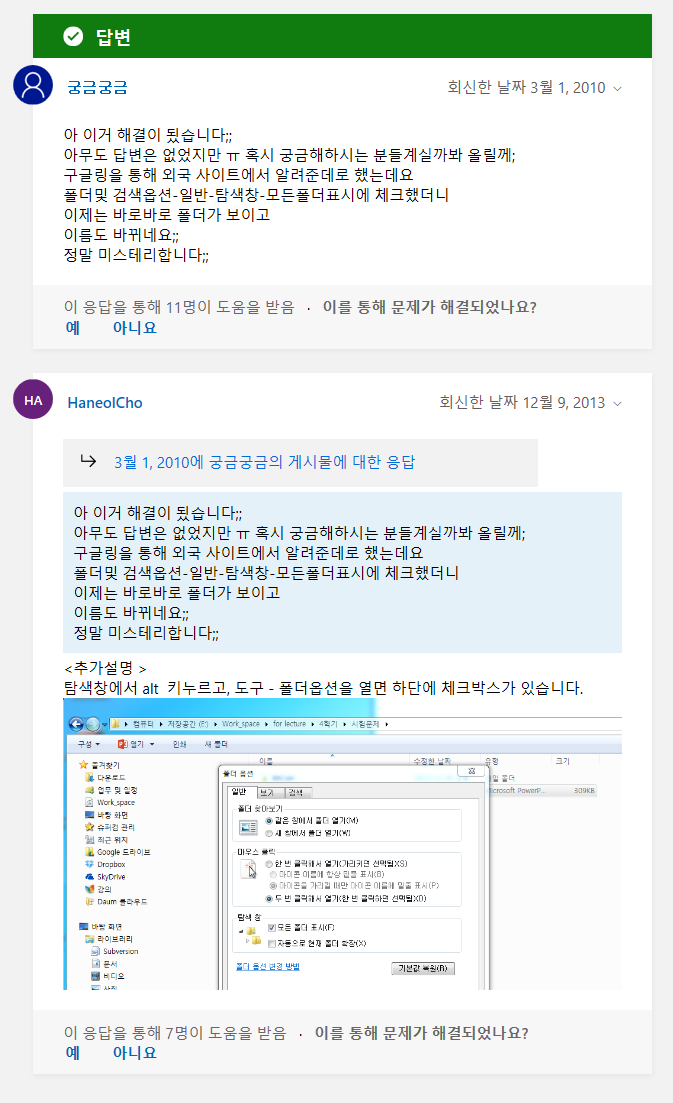This screenshot has height=1103, width=673.
Task: Click the 궁금궁금 user avatar icon
Action: (33, 85)
